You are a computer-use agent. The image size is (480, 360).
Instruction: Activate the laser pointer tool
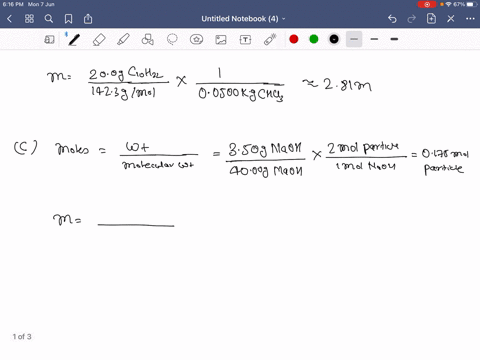tap(270, 40)
